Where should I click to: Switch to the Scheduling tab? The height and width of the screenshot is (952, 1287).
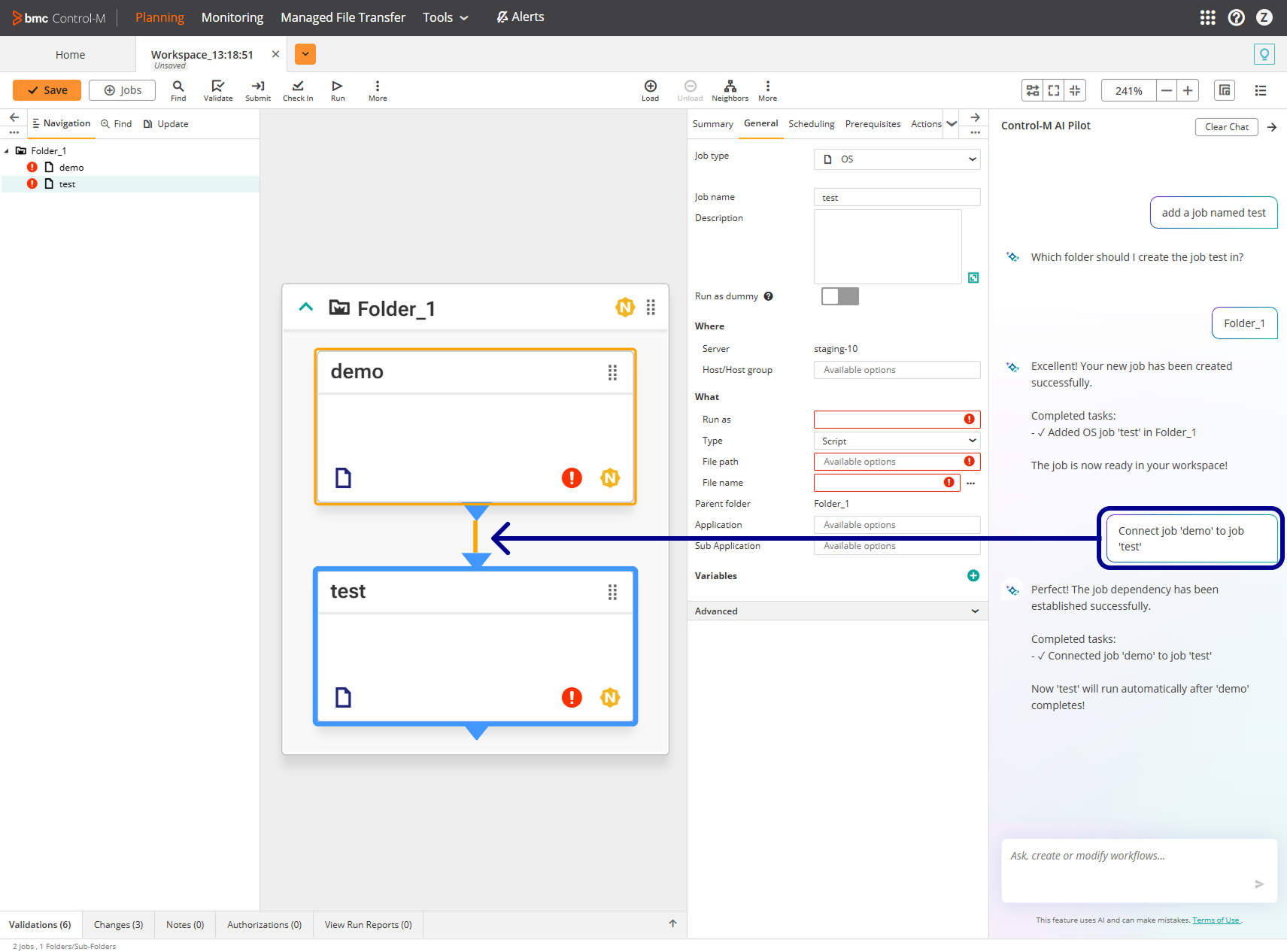point(811,124)
